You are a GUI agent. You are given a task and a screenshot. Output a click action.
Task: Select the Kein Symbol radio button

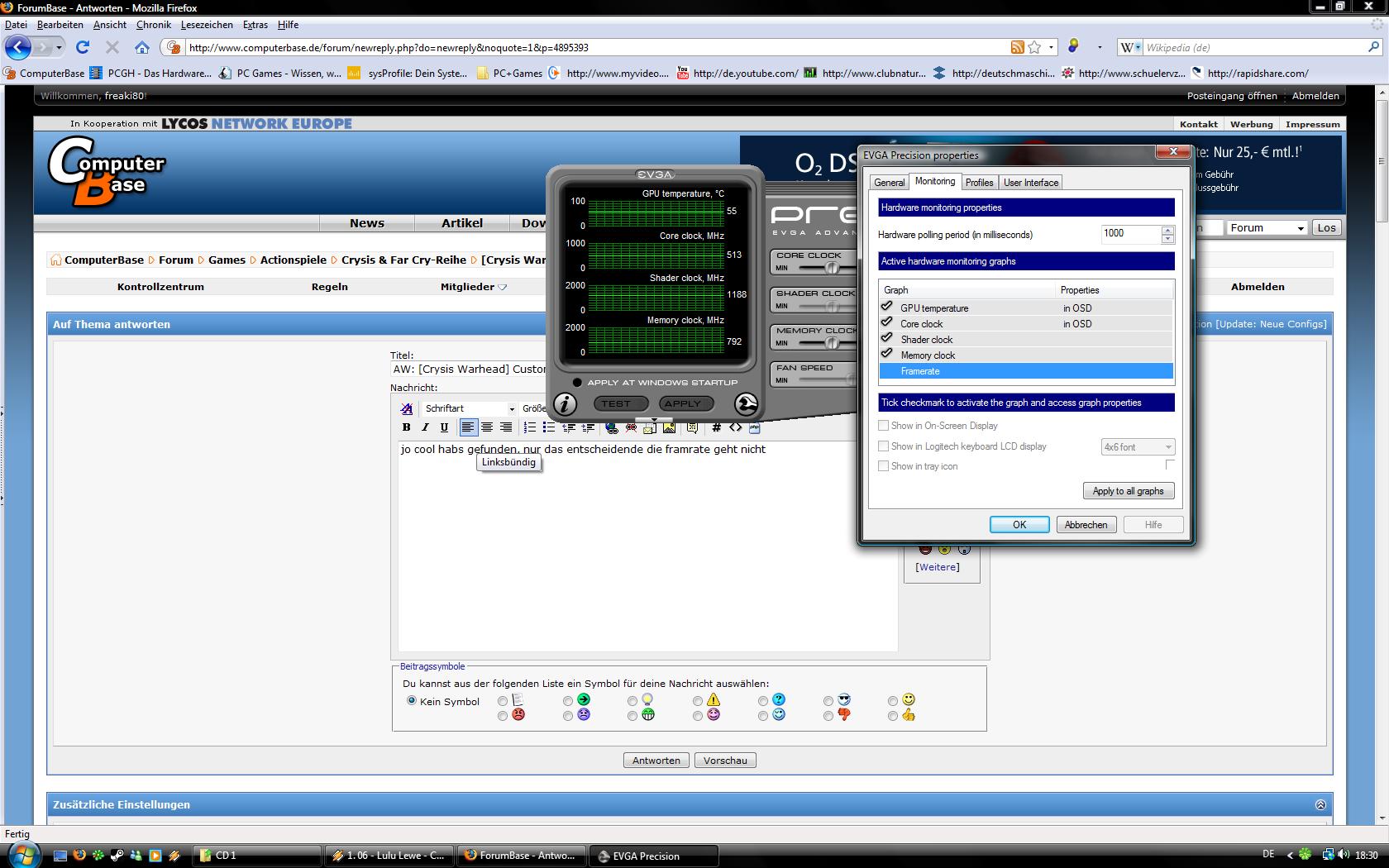[412, 701]
